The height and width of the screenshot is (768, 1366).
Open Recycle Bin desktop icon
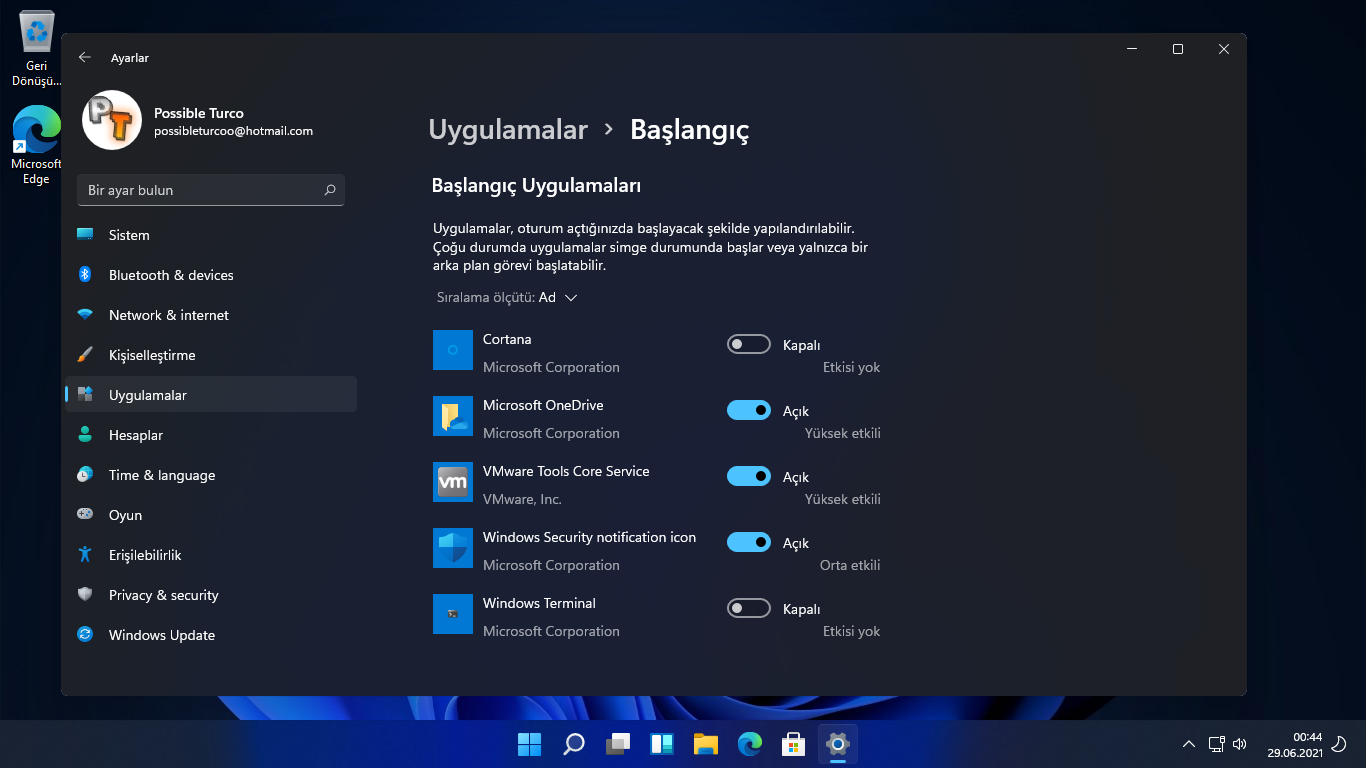pyautogui.click(x=37, y=48)
